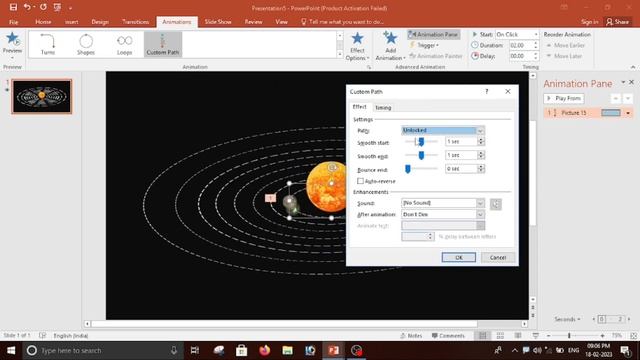Click the Bounce end slider handle
The height and width of the screenshot is (360, 640).
point(408,169)
